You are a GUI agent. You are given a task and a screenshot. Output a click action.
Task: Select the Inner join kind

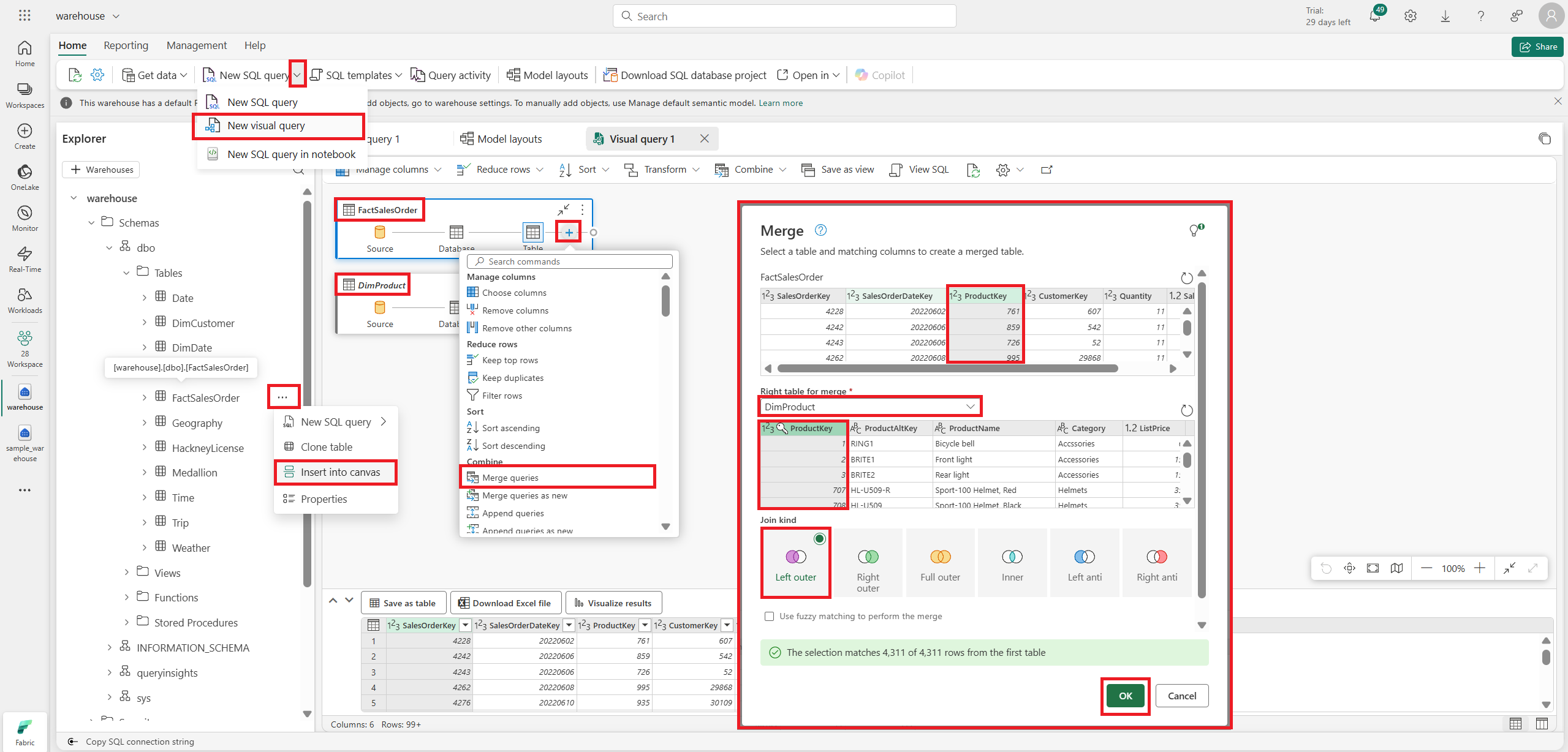(x=1012, y=563)
